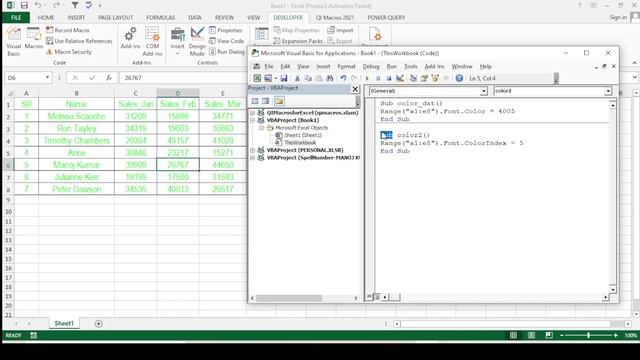Click the Excel zoom slider handle
This screenshot has width=640, height=360.
point(588,335)
